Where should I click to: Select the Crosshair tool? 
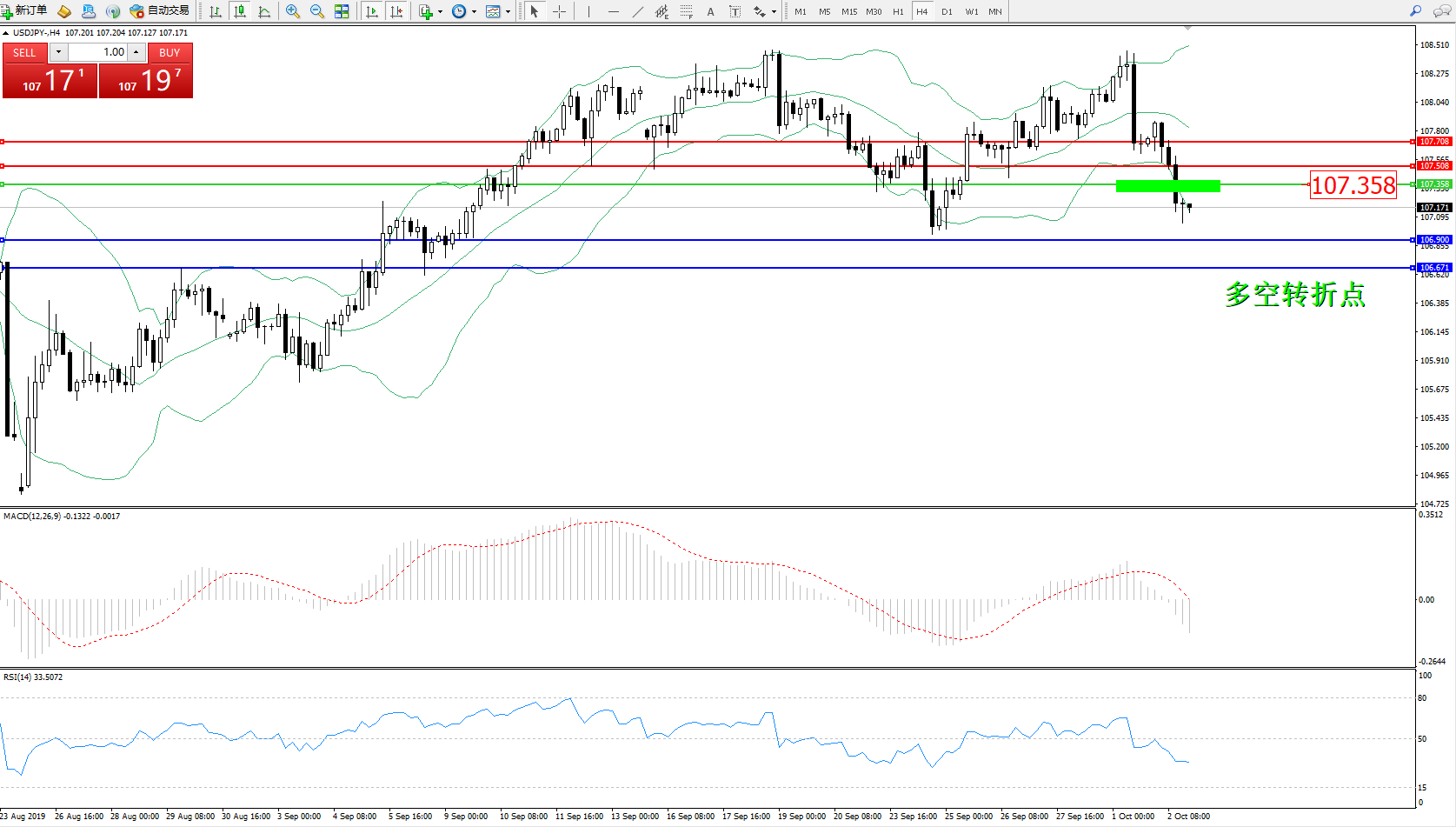559,11
